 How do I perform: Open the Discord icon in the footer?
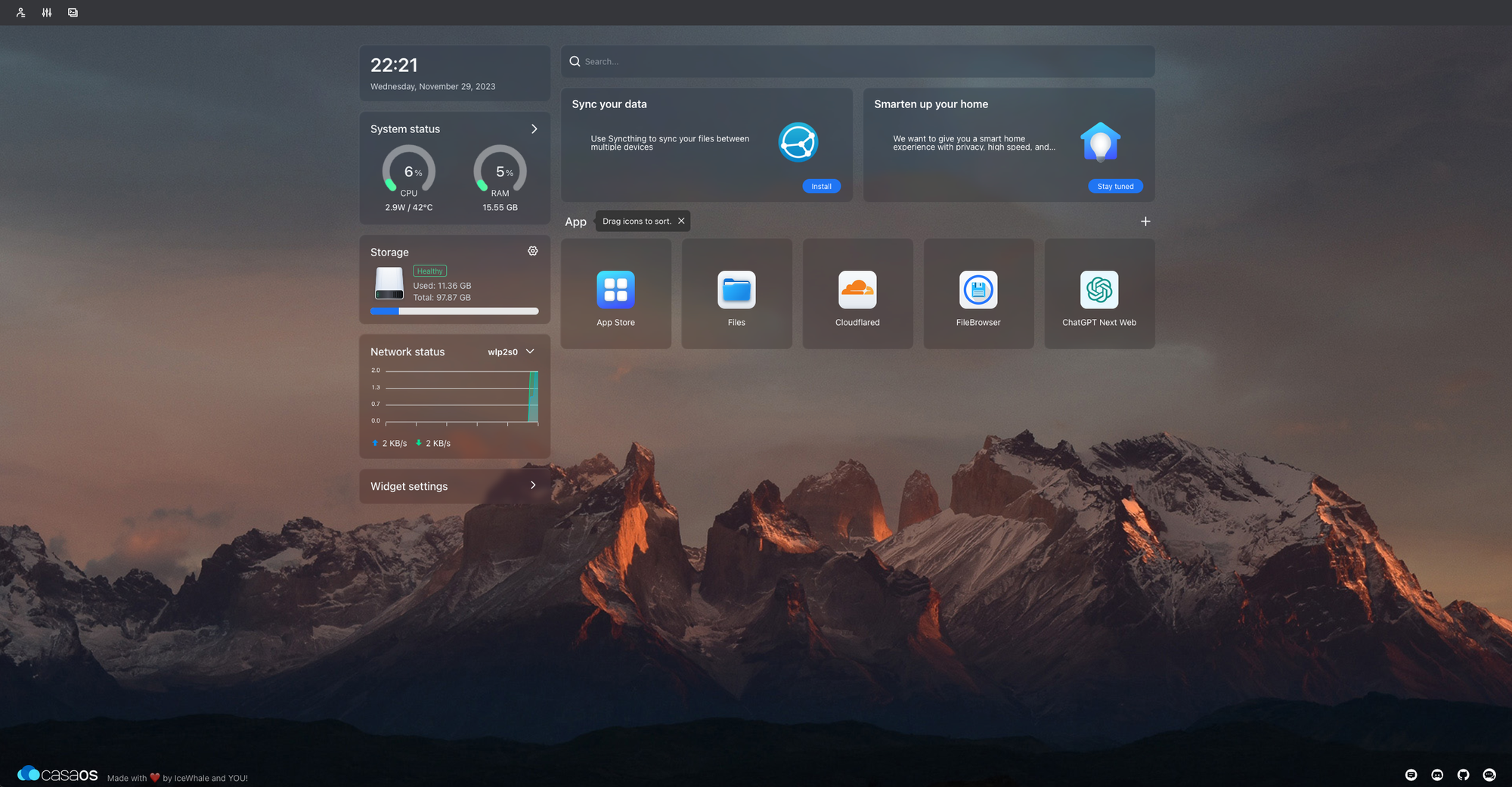tap(1437, 775)
